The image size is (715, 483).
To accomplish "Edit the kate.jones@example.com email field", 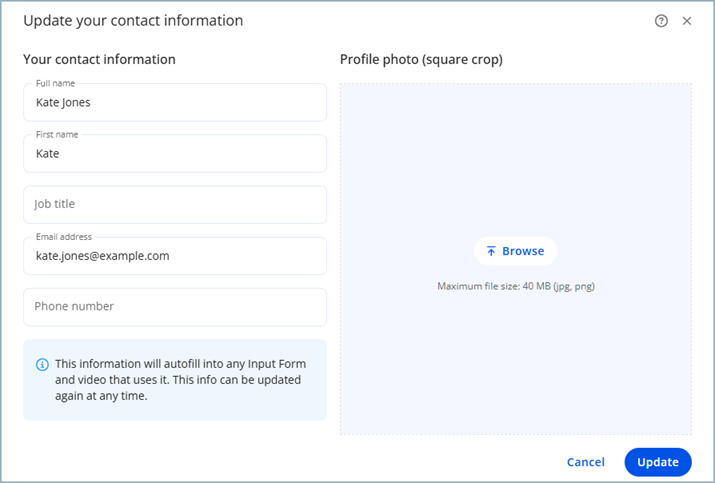I will [x=175, y=256].
